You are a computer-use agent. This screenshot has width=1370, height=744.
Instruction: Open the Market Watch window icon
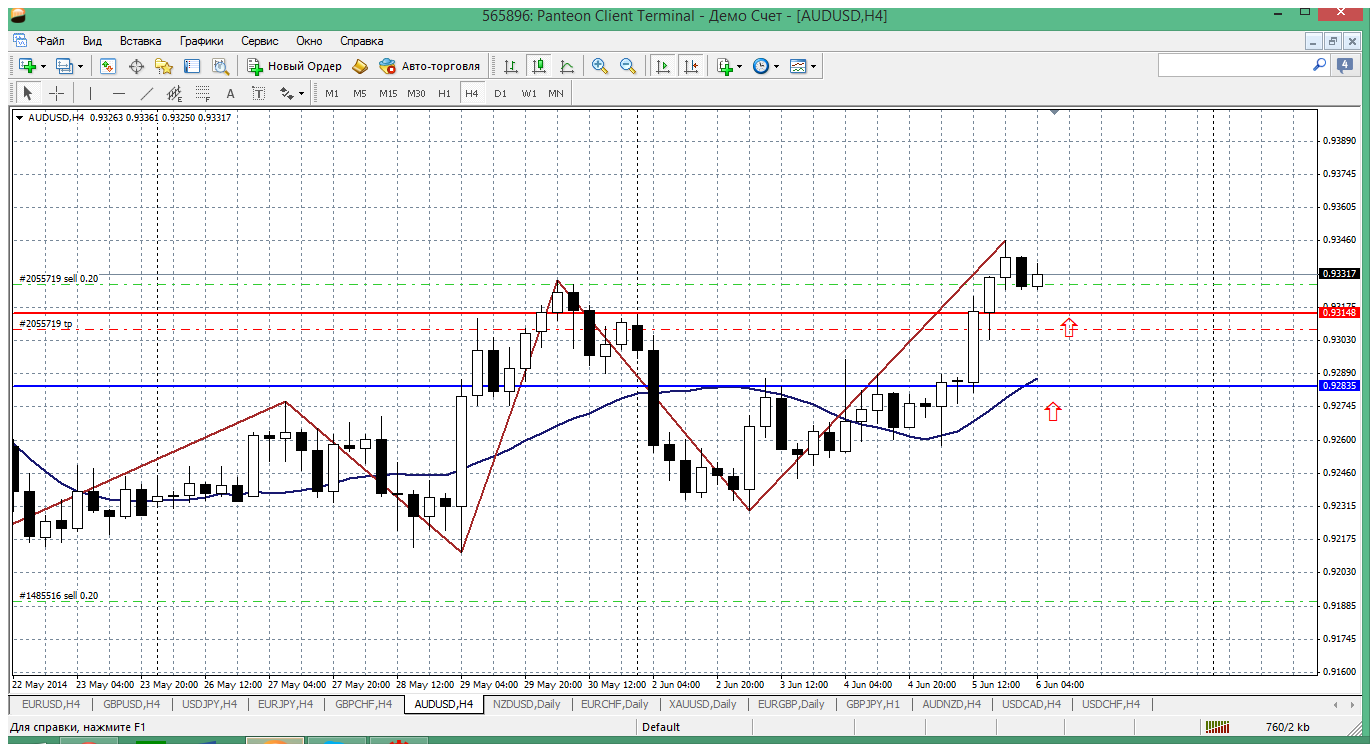pyautogui.click(x=108, y=66)
